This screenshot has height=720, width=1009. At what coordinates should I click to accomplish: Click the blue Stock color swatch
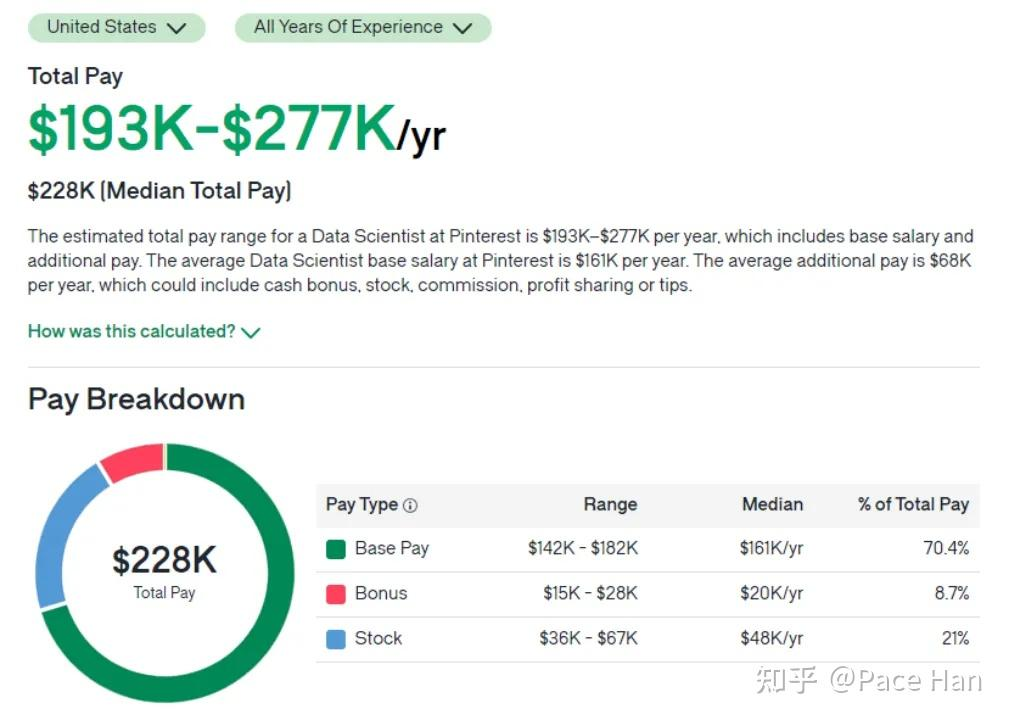pyautogui.click(x=336, y=639)
